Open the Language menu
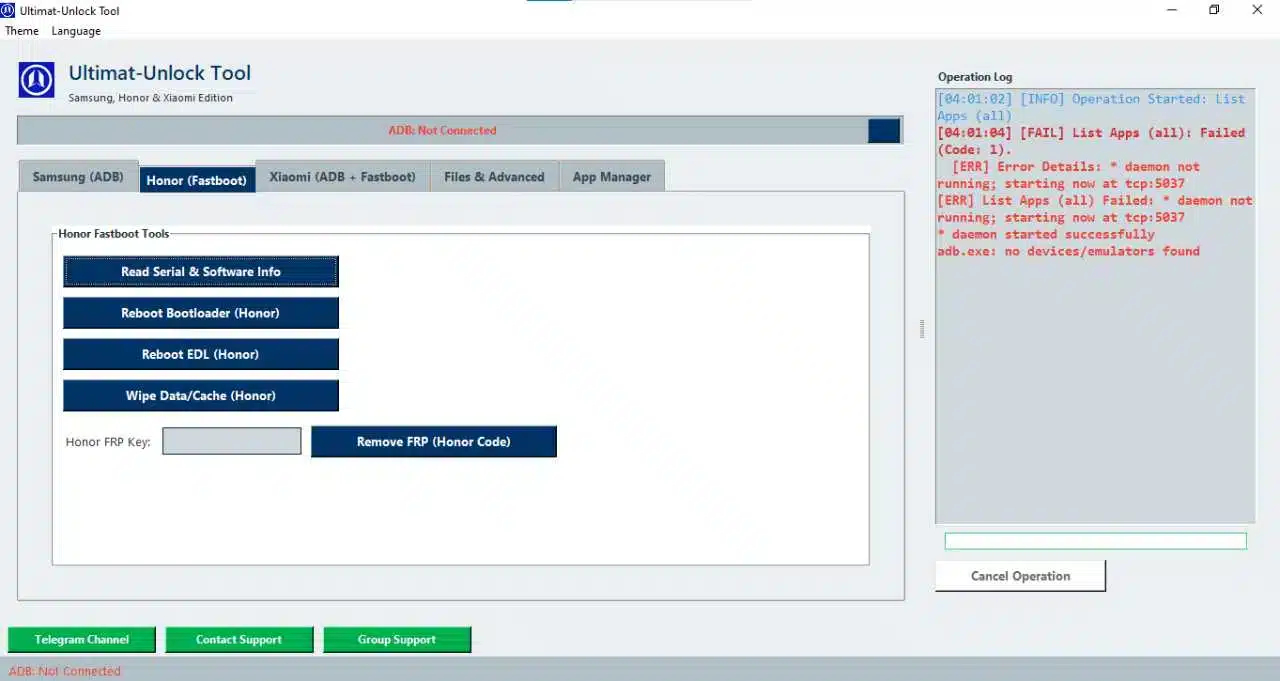The width and height of the screenshot is (1280, 681). click(x=76, y=31)
